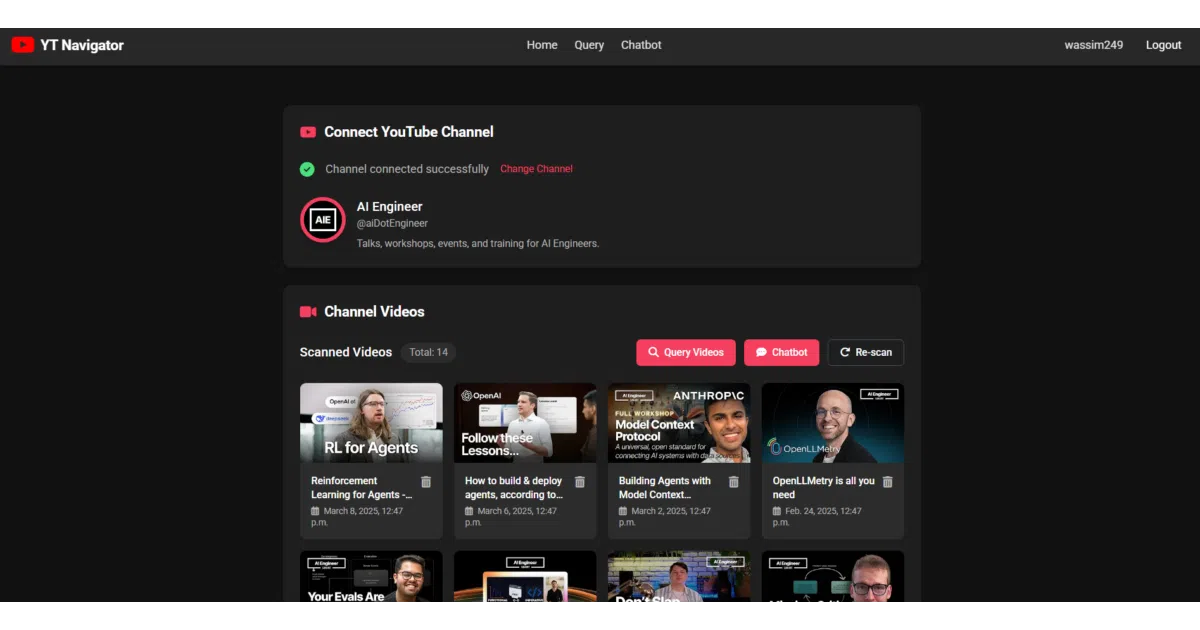This screenshot has width=1200, height=630.
Task: Click the AIE channel avatar
Action: (323, 220)
